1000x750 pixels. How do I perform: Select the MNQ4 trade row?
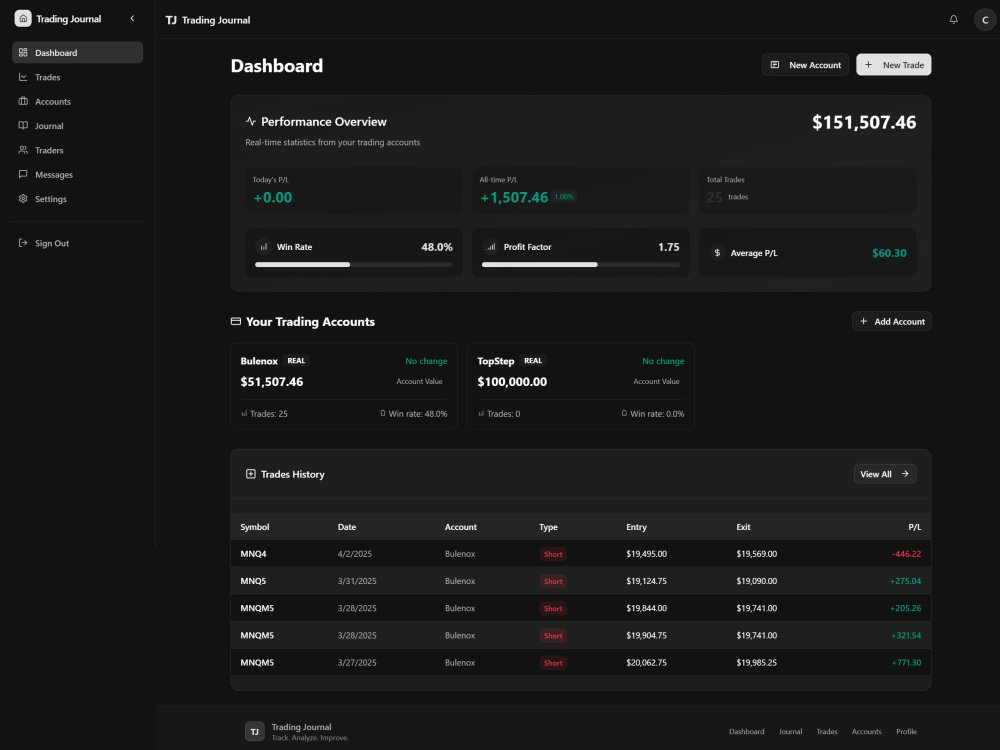coord(581,554)
